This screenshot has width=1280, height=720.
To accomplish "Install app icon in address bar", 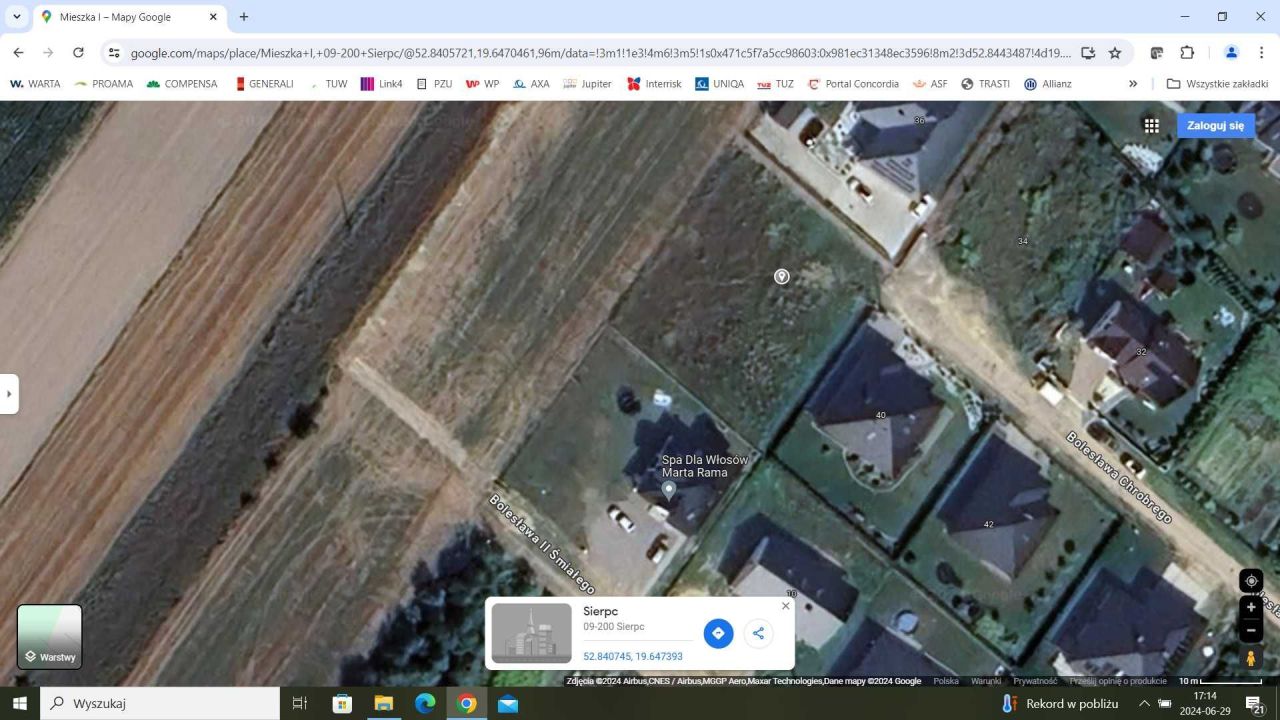I will click(1088, 53).
